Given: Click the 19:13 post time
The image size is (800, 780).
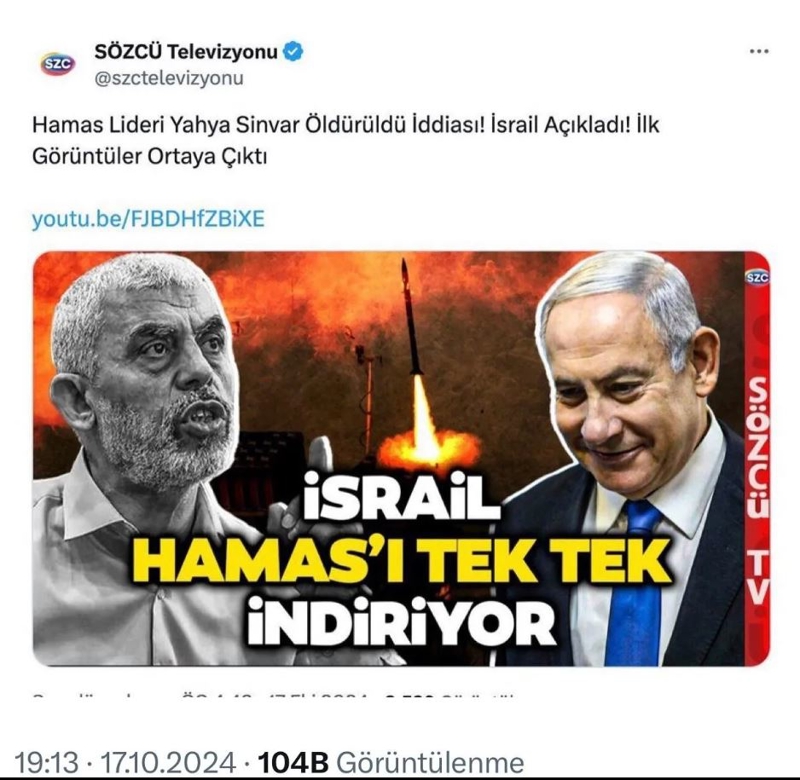Looking at the screenshot, I should click(x=46, y=763).
